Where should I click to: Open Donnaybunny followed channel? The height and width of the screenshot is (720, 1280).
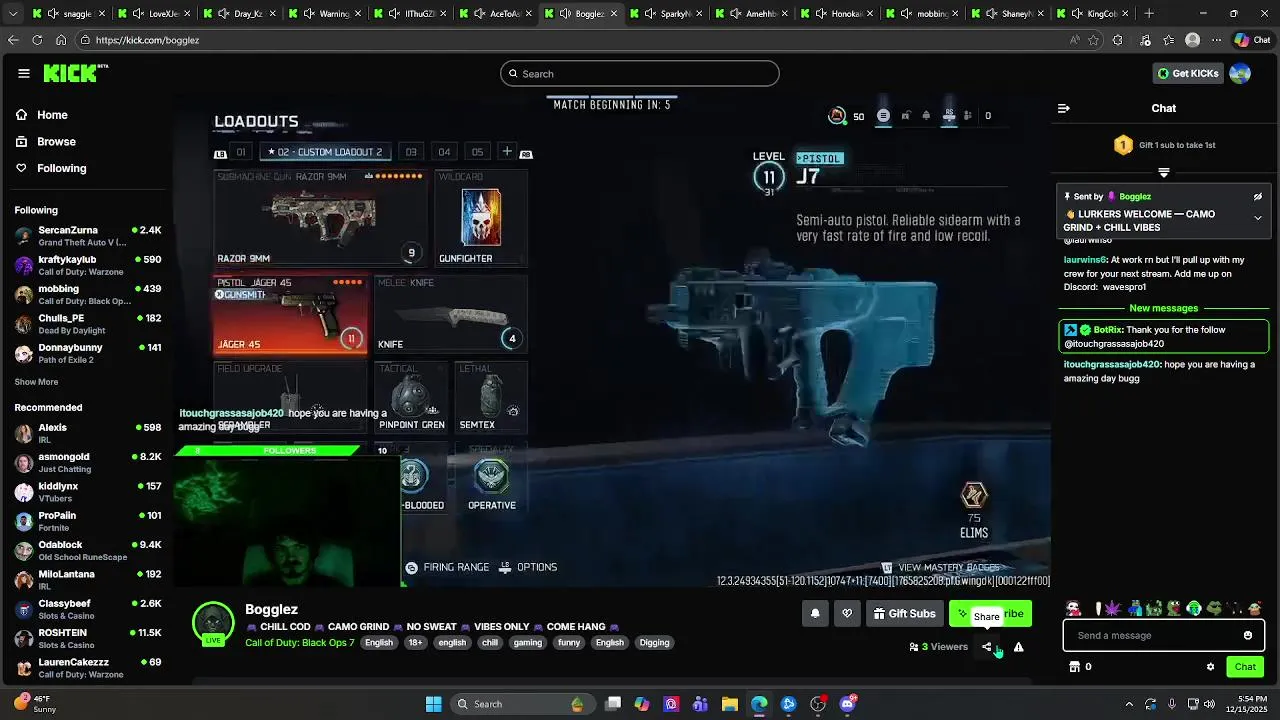[x=88, y=353]
